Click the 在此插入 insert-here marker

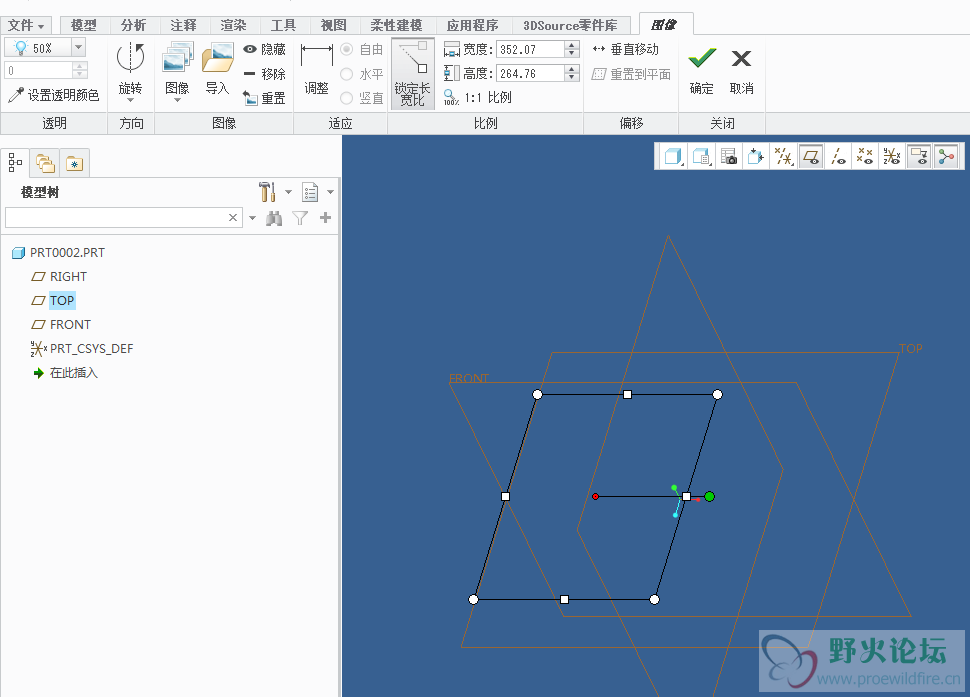pyautogui.click(x=66, y=373)
